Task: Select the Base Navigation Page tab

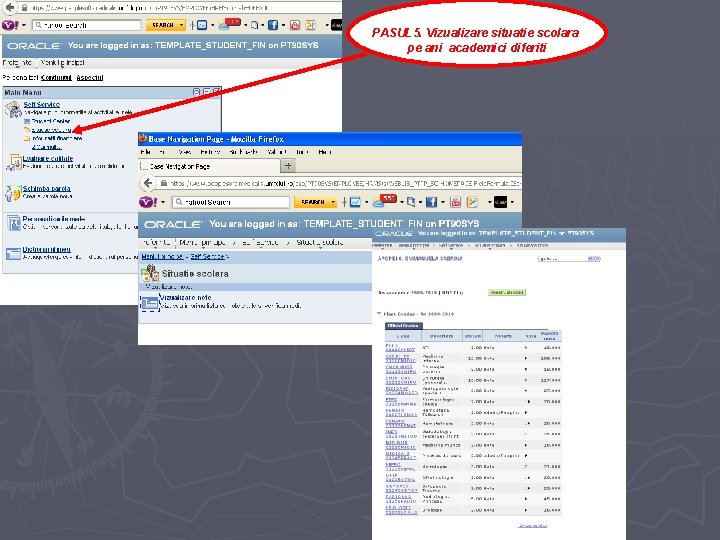Action: click(209, 166)
